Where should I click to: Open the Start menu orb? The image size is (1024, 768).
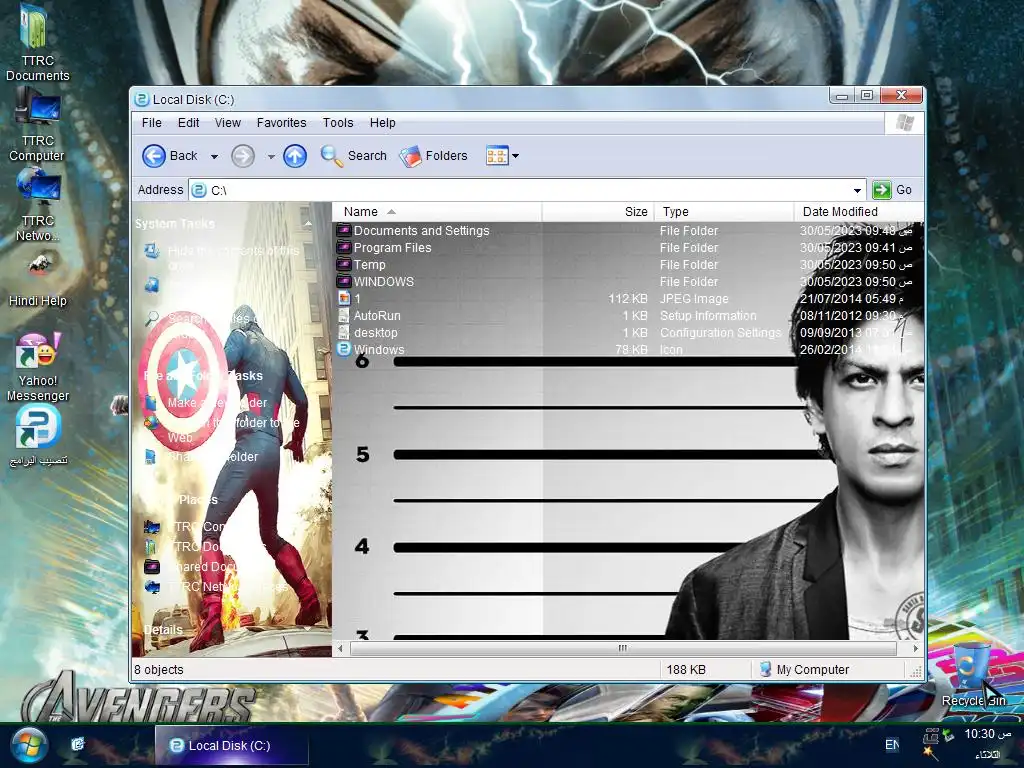tap(29, 746)
